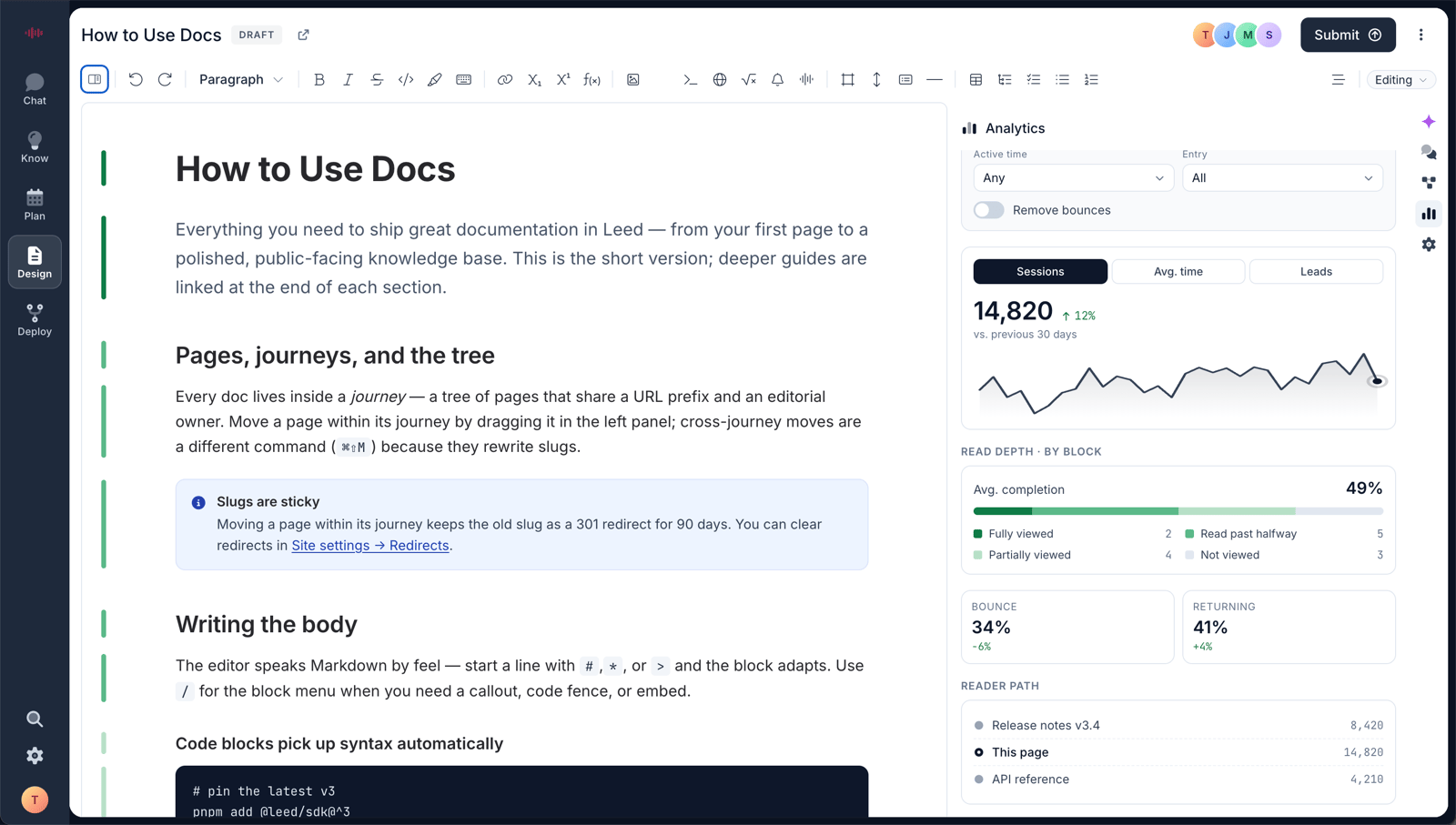1456x825 pixels.
Task: Insert an audio waveform block
Action: [806, 79]
